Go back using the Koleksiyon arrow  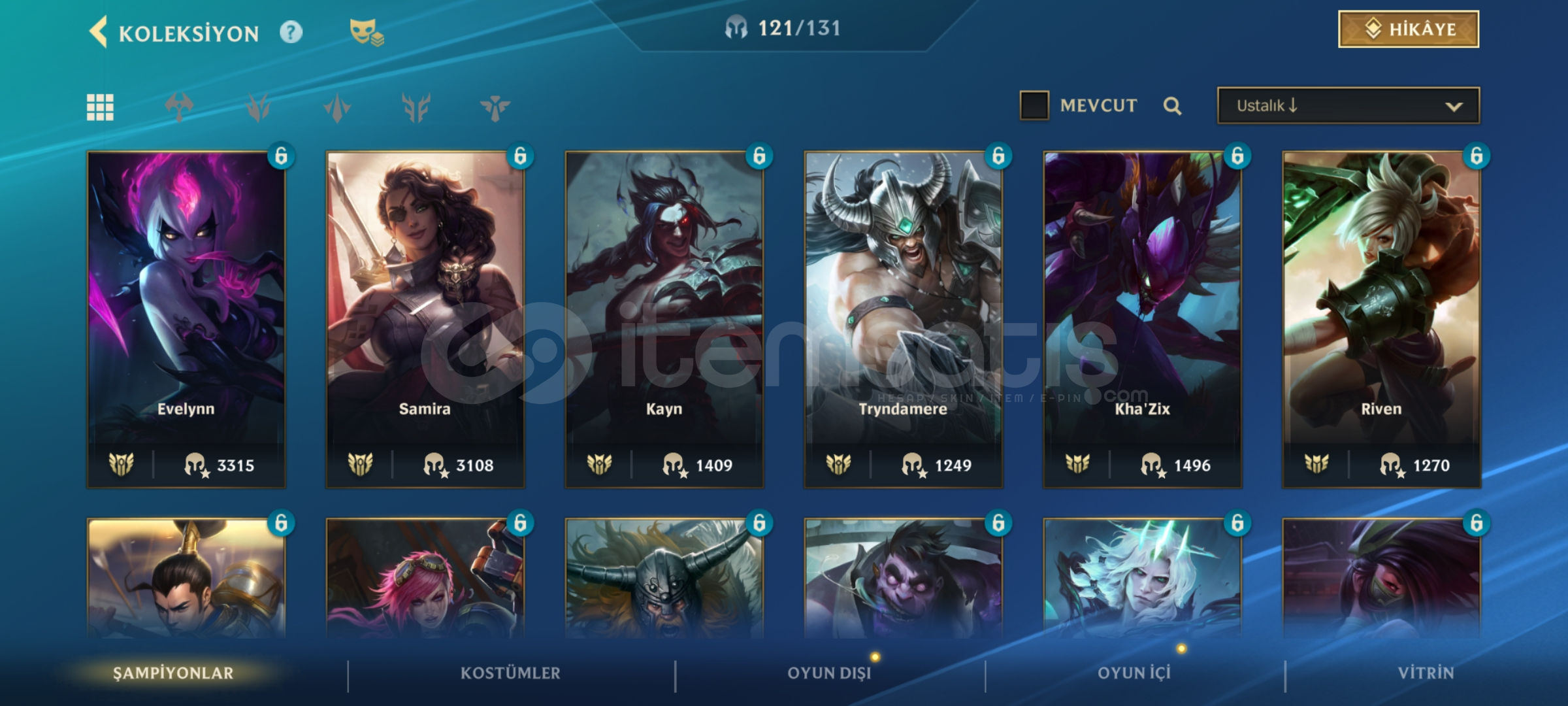click(98, 32)
